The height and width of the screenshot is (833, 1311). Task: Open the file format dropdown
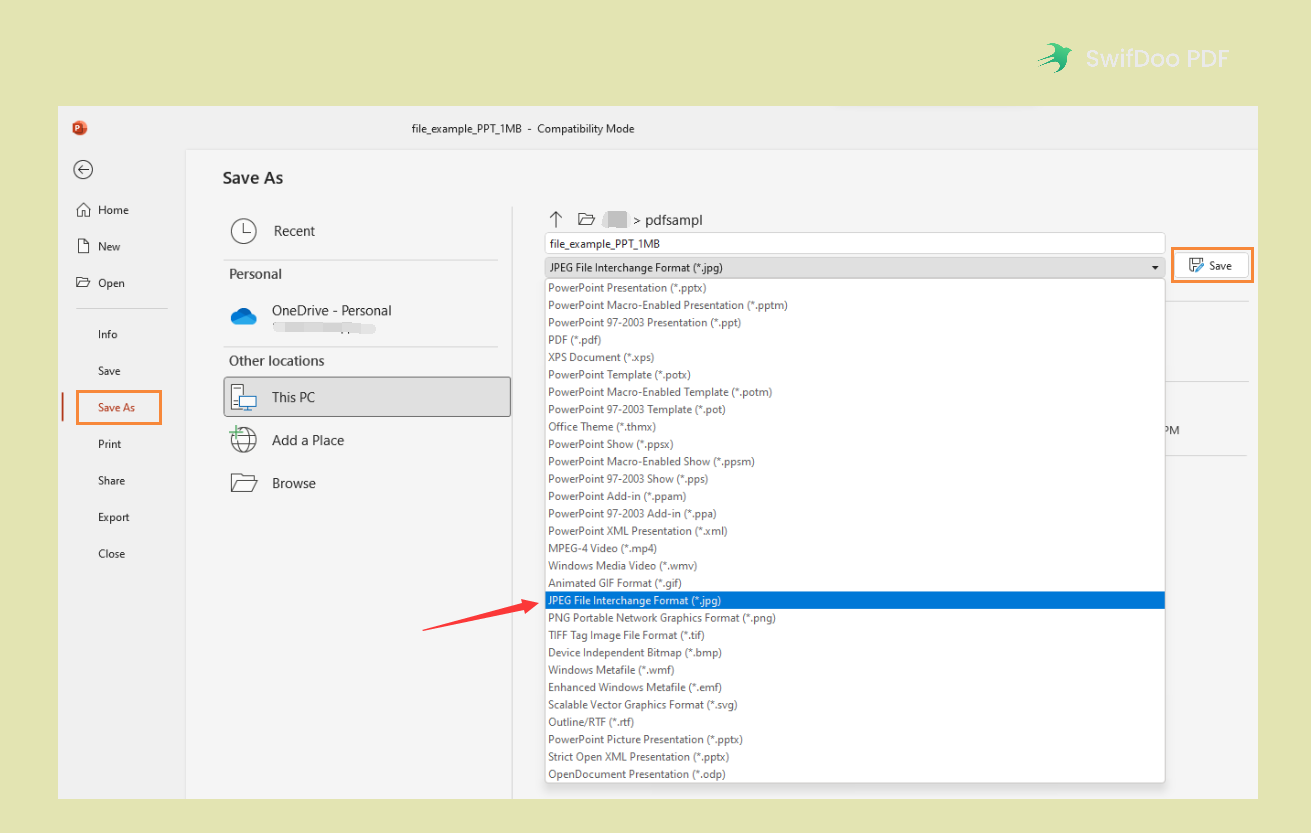(1155, 267)
